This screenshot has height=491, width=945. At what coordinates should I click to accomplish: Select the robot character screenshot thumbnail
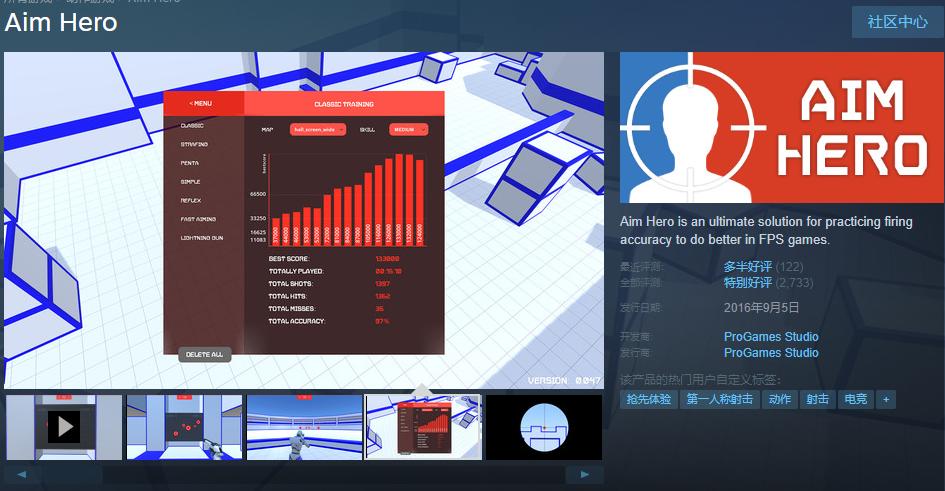pos(304,427)
